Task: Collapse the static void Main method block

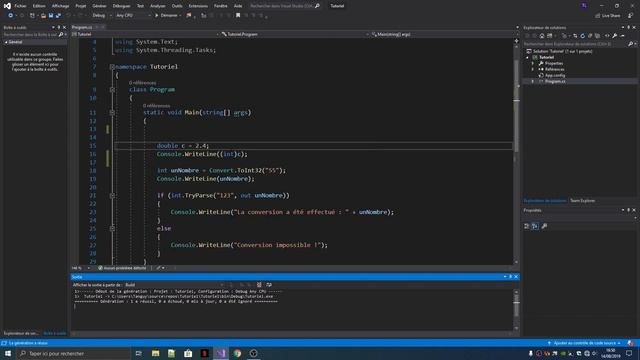Action: 112,113
